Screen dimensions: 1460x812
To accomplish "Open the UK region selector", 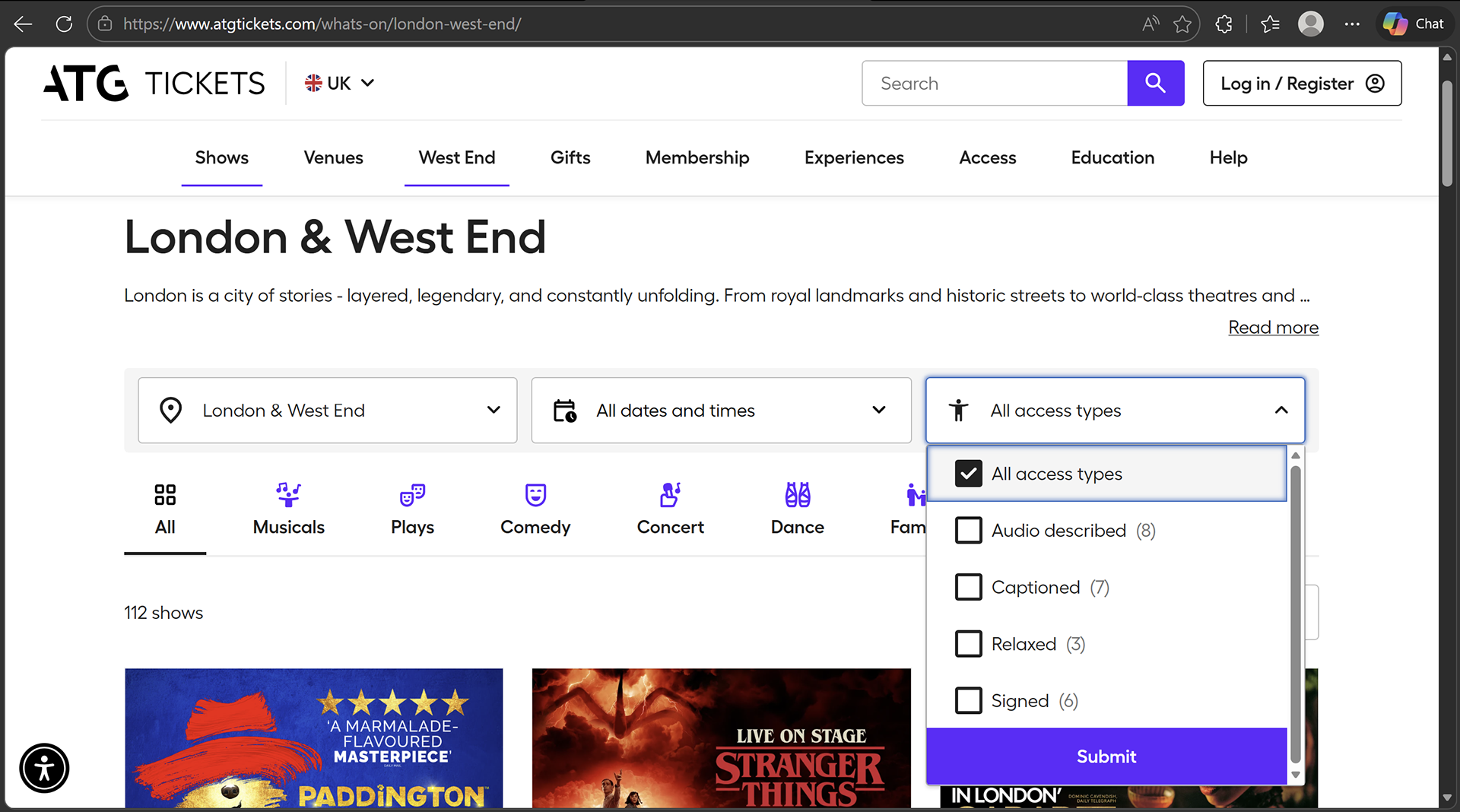I will [340, 83].
